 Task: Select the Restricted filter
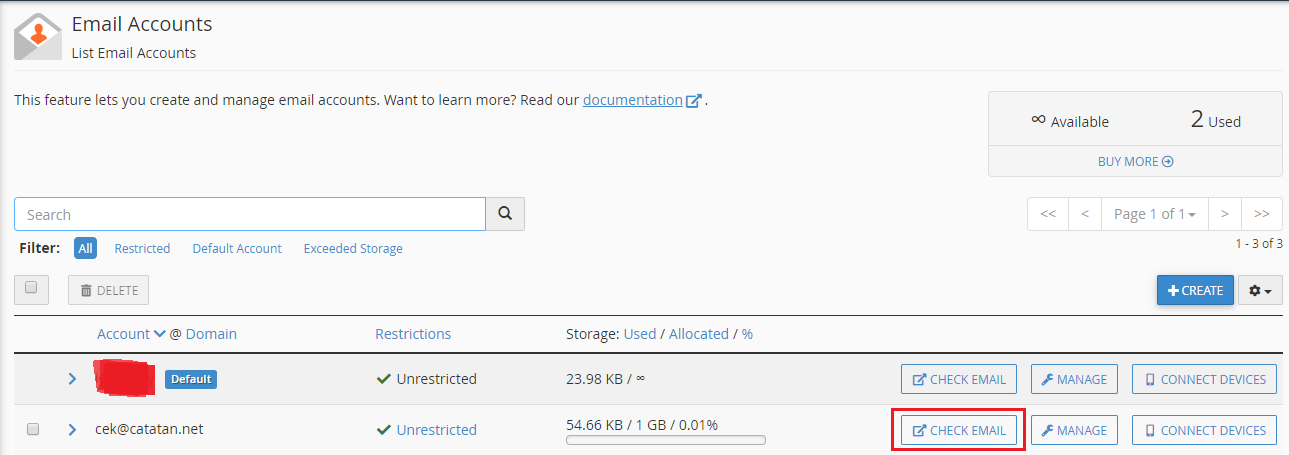[x=142, y=249]
